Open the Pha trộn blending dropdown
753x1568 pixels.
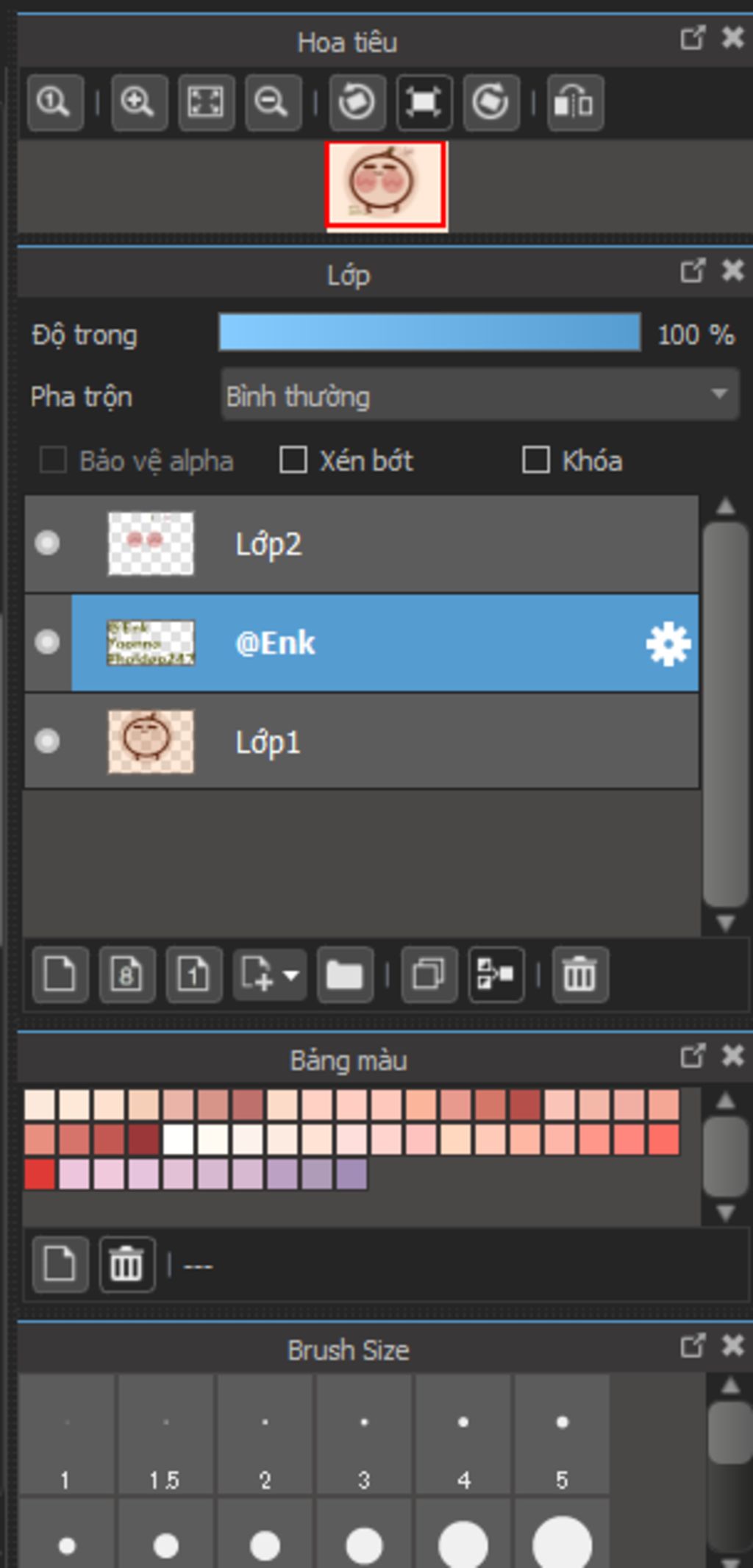[479, 396]
